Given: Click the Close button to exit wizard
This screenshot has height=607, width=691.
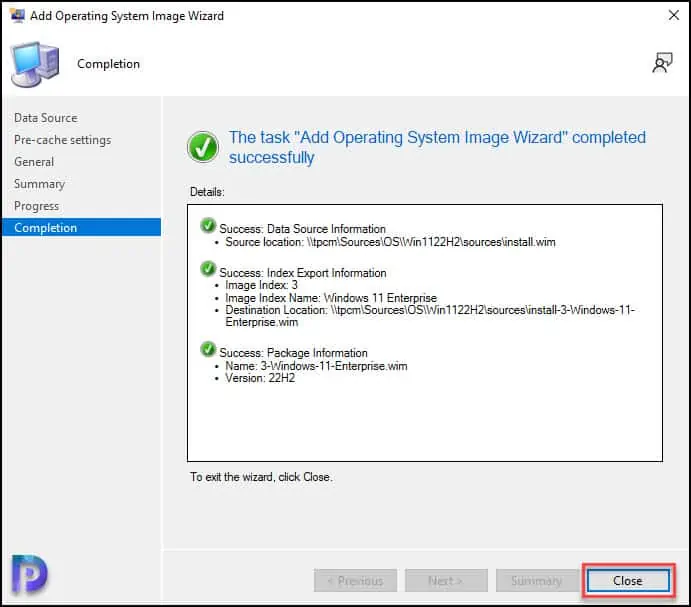Looking at the screenshot, I should tap(628, 581).
